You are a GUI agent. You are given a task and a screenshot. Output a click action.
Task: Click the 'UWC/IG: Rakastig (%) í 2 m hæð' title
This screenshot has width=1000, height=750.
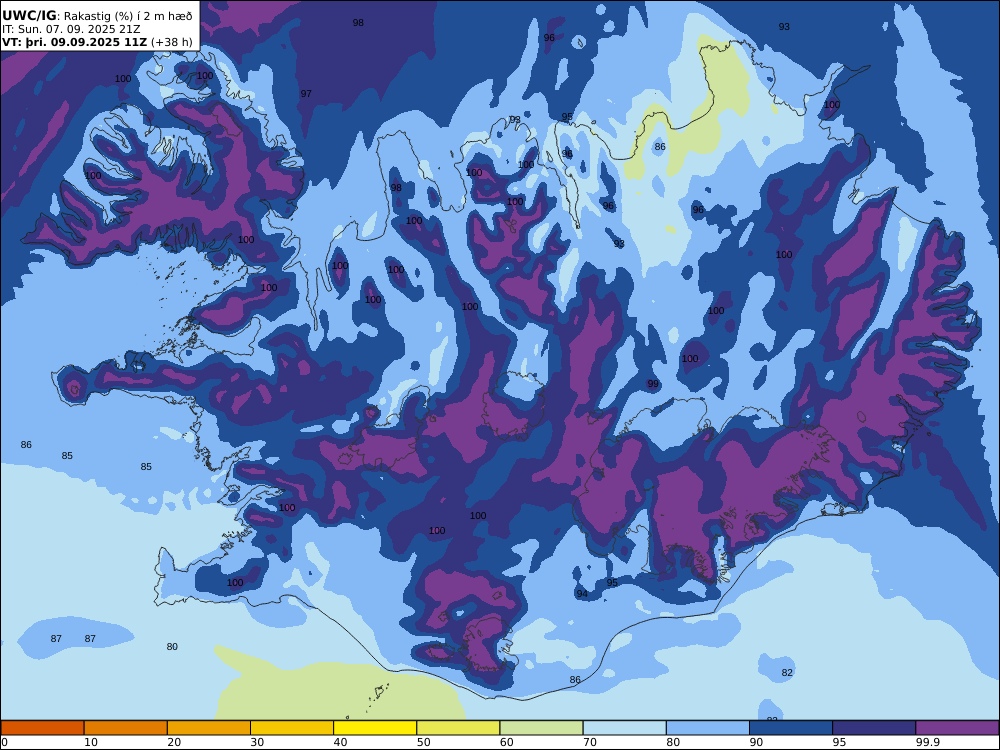[x=97, y=16]
